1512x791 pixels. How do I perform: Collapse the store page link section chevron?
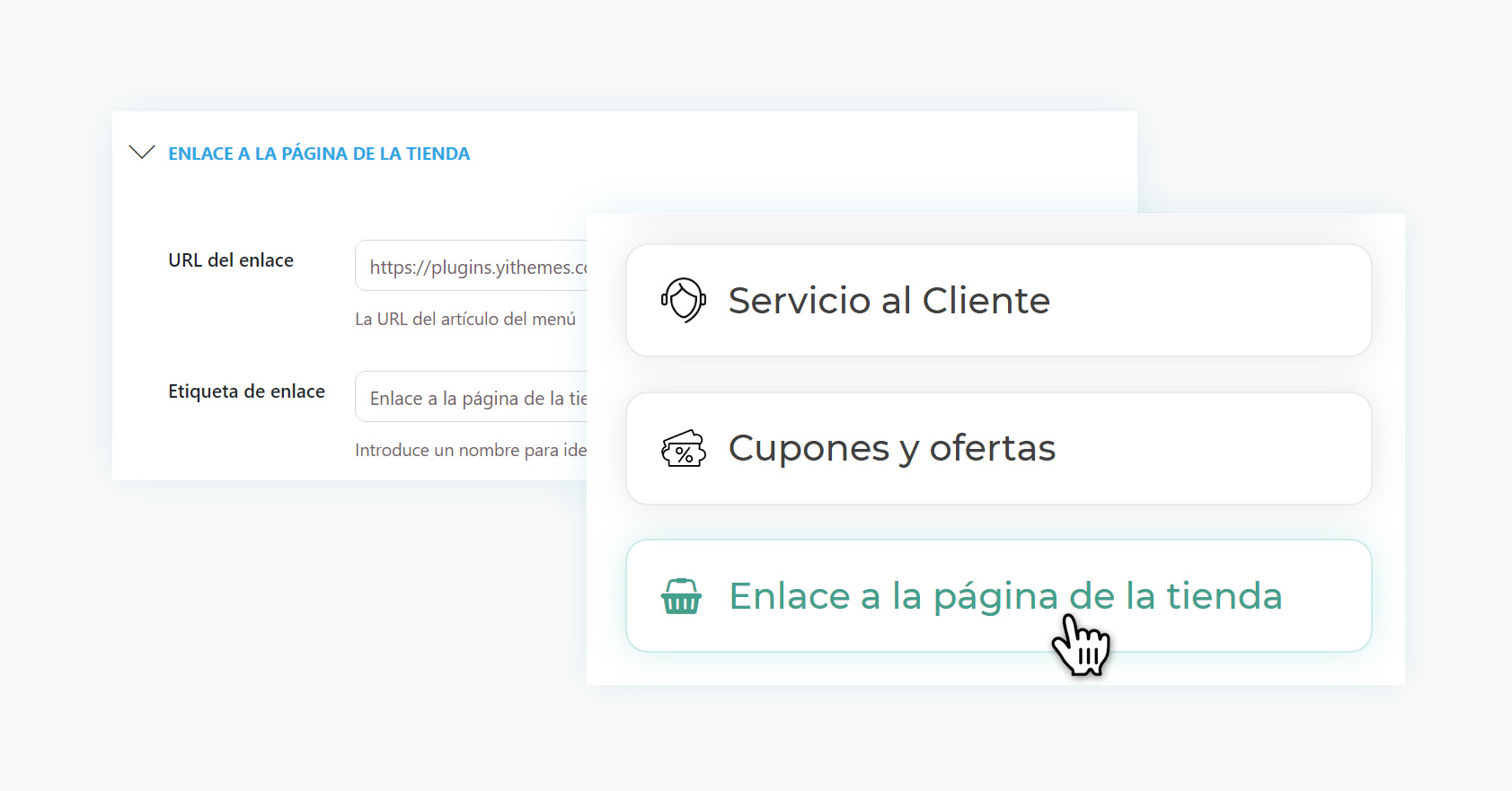point(142,153)
